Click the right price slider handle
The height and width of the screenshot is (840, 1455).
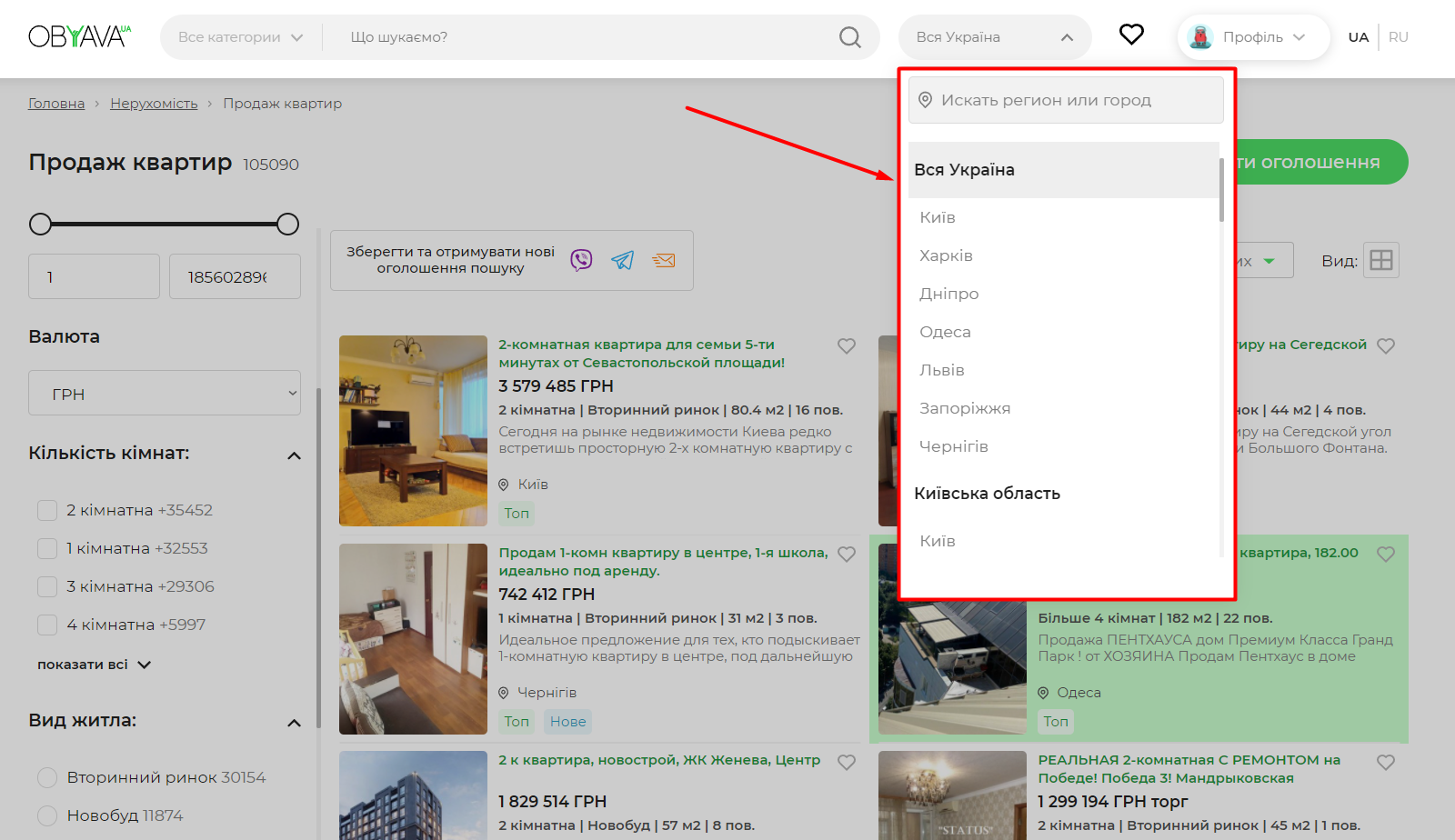point(287,224)
